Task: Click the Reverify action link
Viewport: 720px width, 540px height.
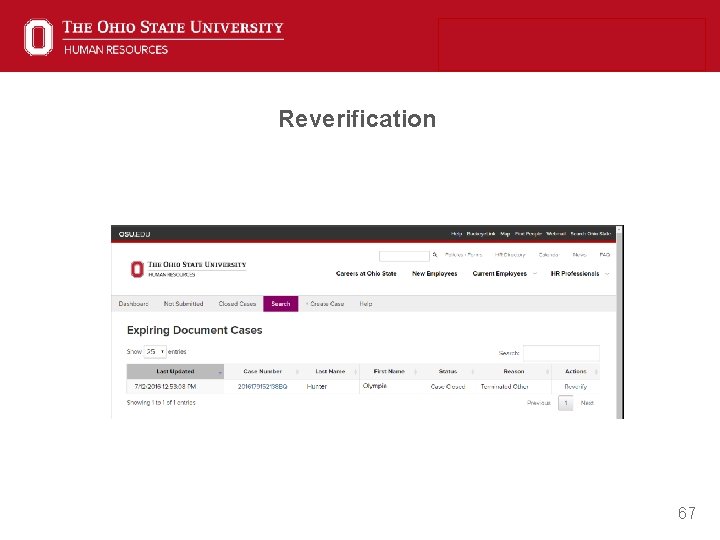Action: [575, 387]
